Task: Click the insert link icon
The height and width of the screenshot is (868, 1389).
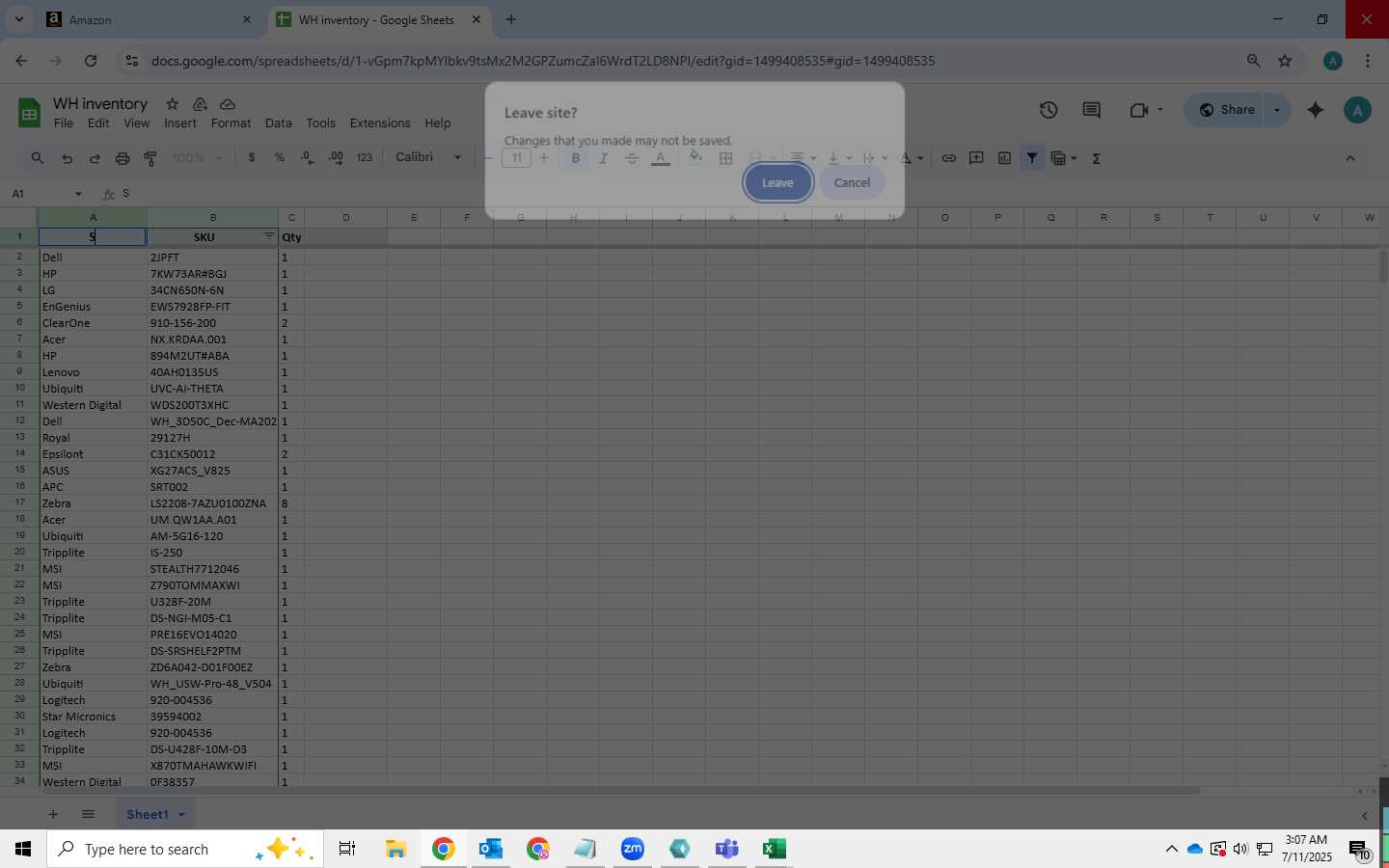Action: click(949, 158)
